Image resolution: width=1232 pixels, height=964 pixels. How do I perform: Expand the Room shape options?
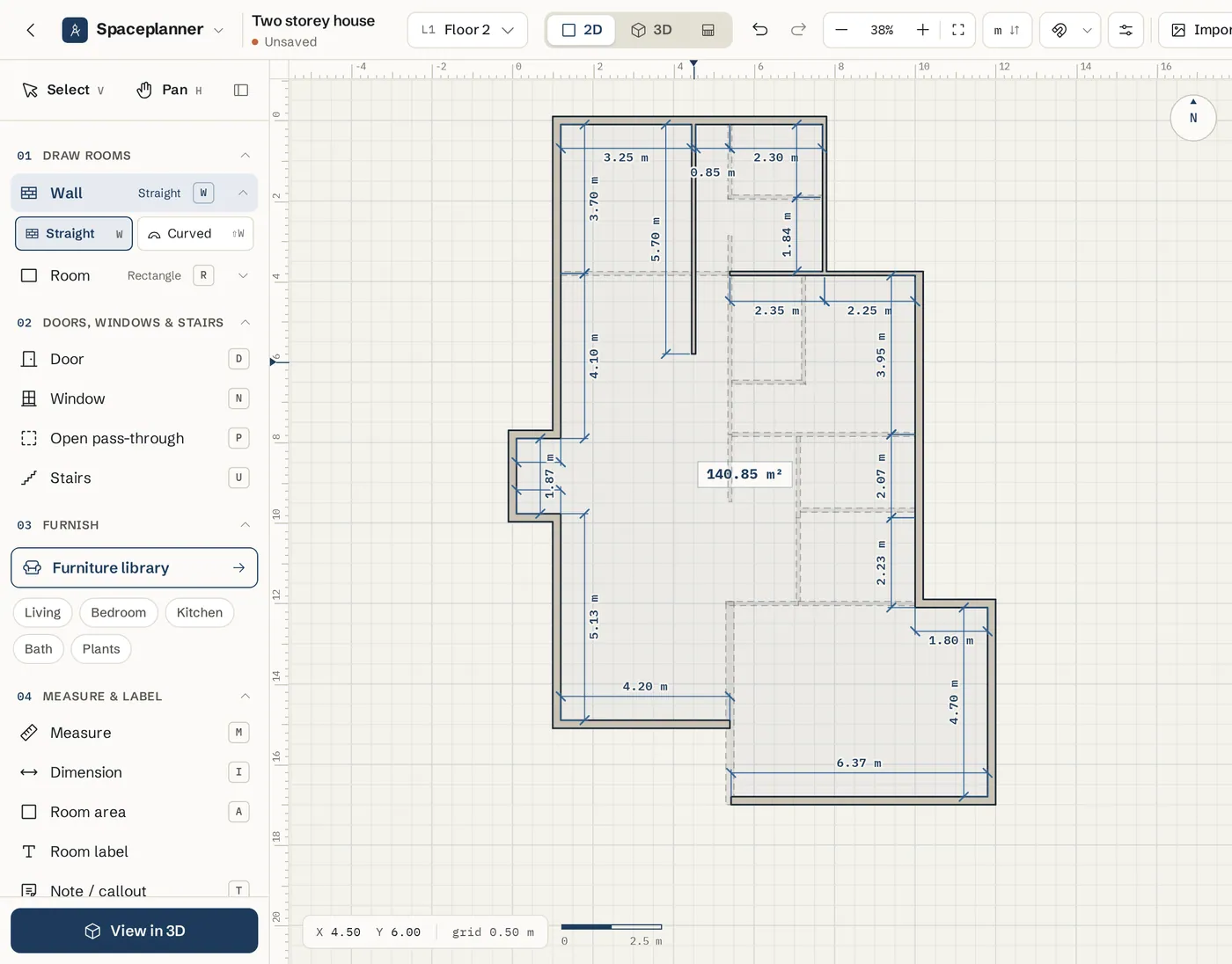pyautogui.click(x=243, y=275)
